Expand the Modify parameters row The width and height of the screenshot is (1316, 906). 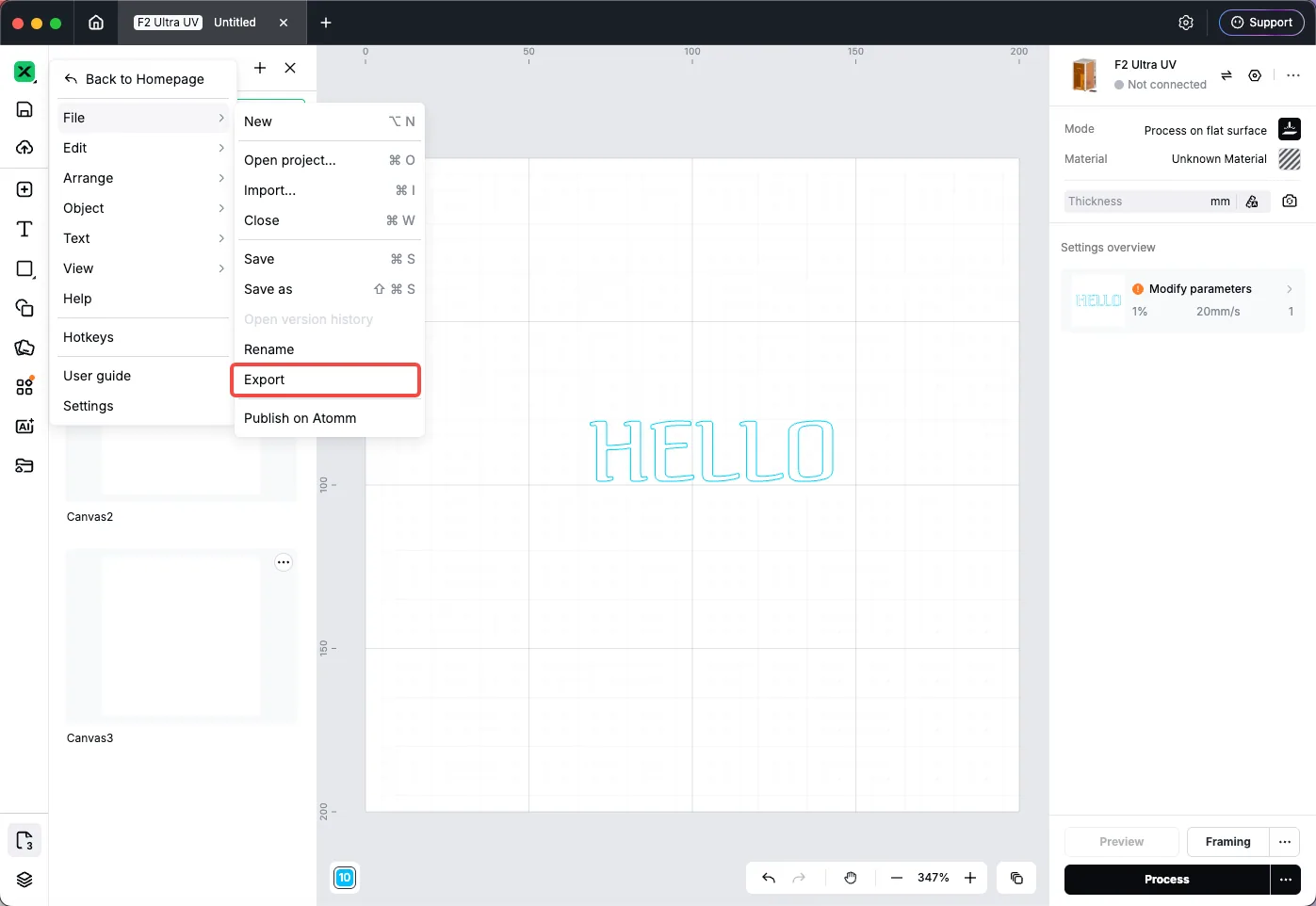(1183, 300)
